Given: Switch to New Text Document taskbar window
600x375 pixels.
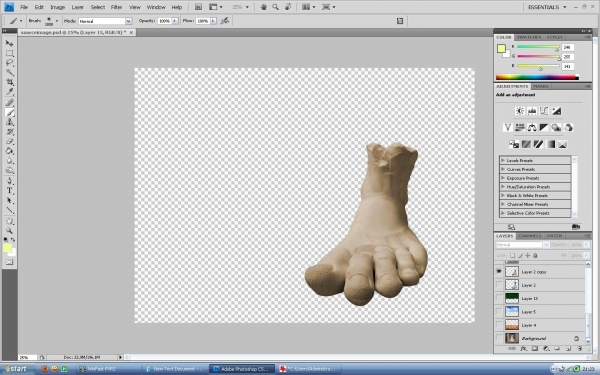Looking at the screenshot, I should pos(174,369).
